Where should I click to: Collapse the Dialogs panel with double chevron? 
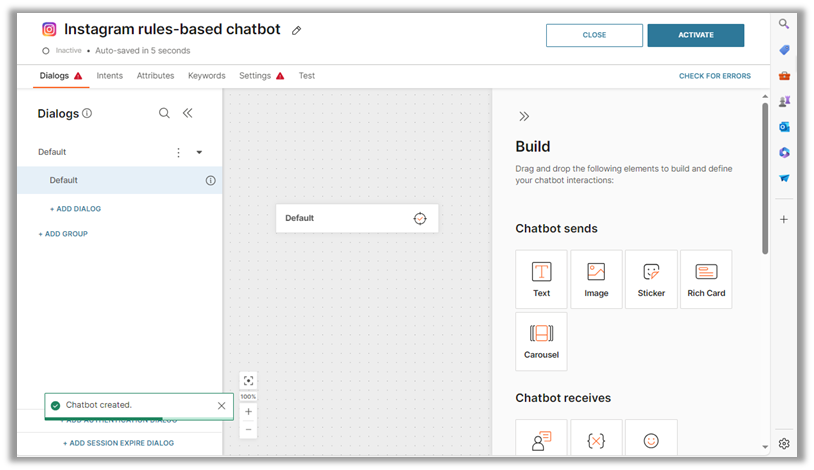(x=187, y=113)
